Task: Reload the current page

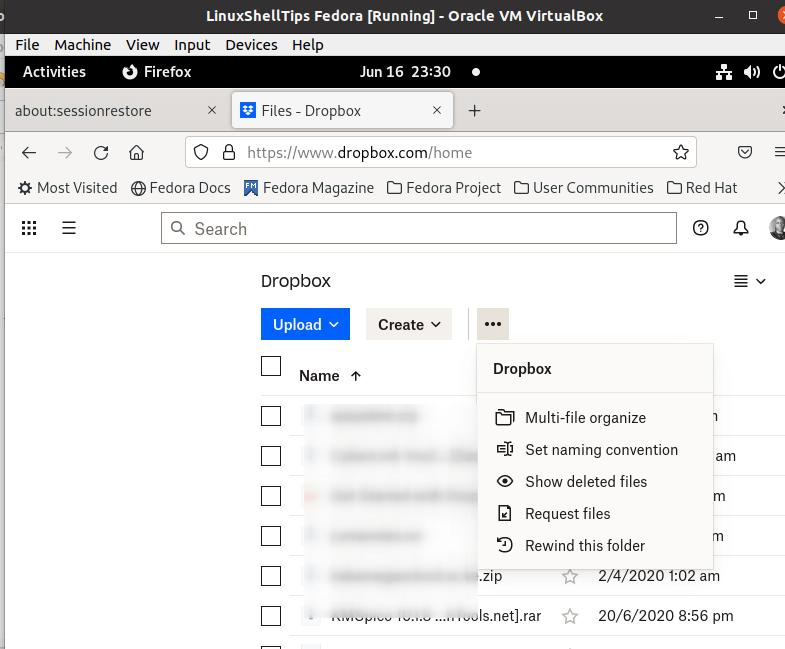Action: click(101, 152)
